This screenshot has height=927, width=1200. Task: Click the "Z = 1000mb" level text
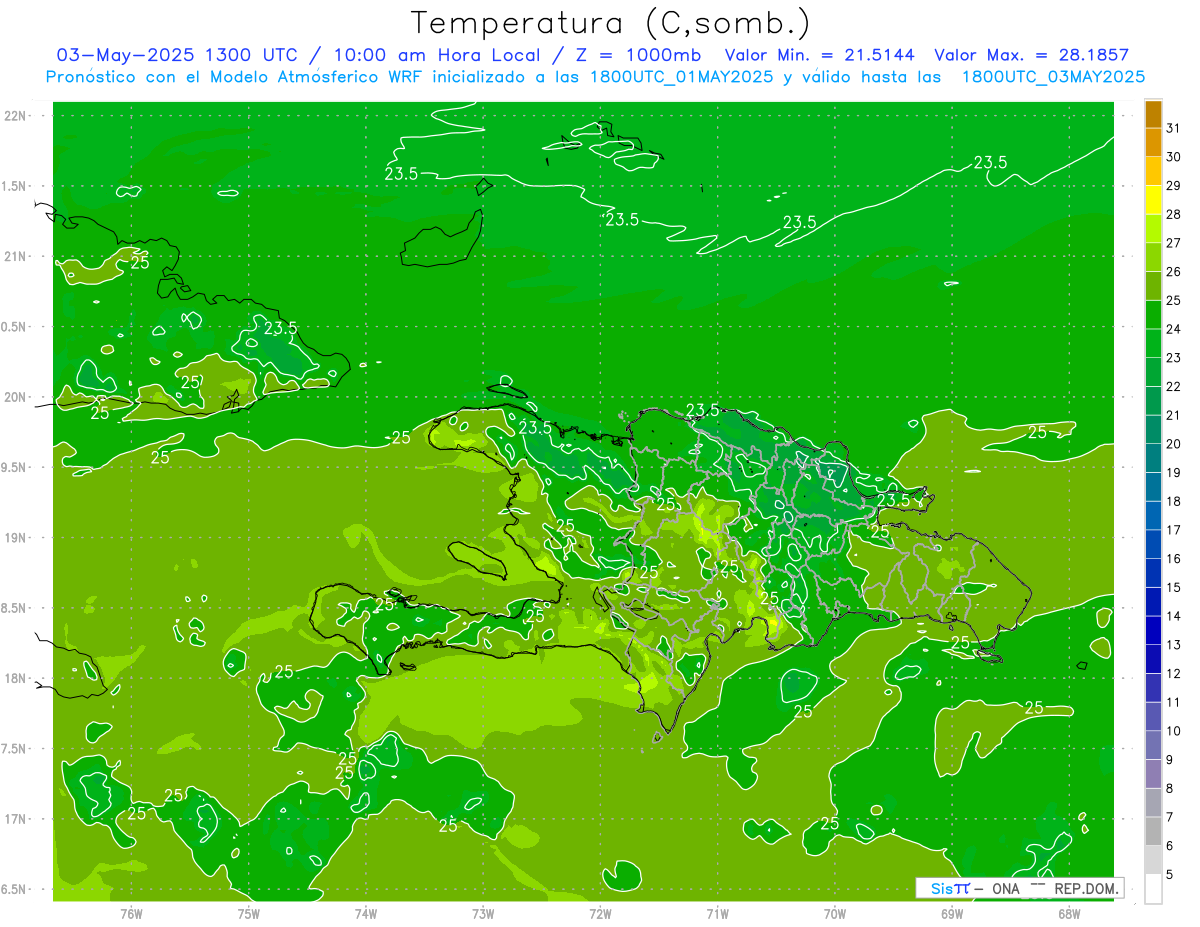coord(637,55)
